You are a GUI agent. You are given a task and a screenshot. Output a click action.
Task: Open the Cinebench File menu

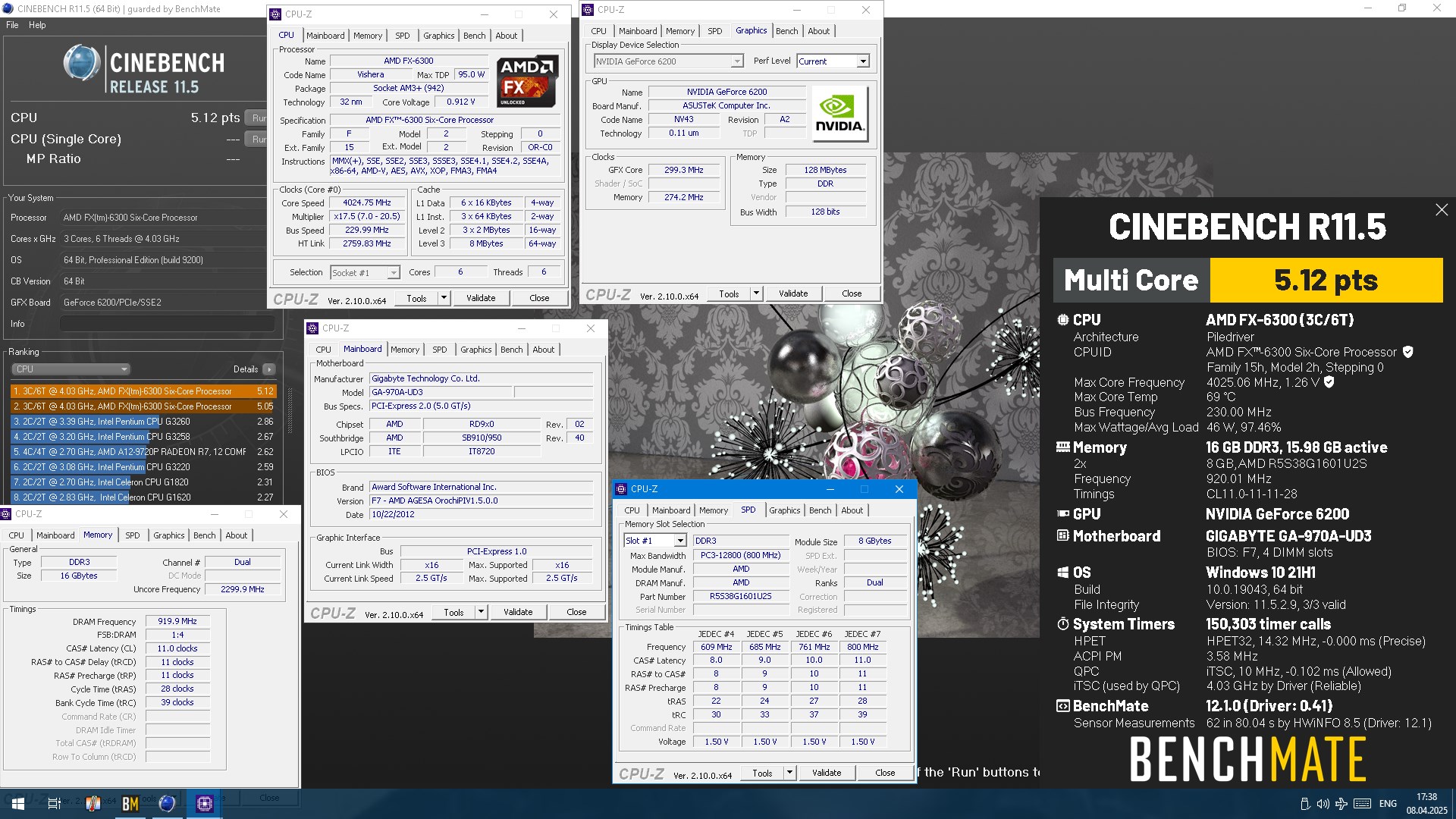(12, 25)
